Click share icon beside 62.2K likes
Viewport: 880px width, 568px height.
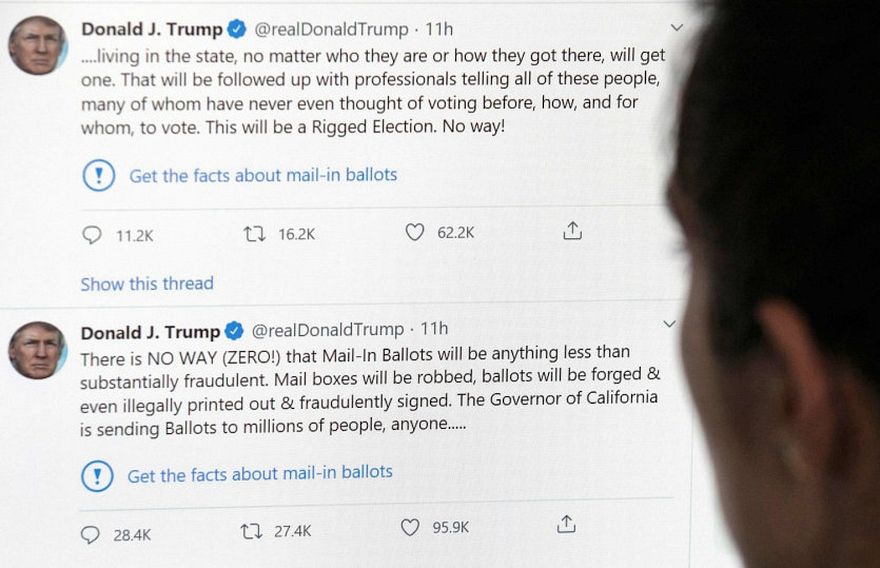point(572,231)
